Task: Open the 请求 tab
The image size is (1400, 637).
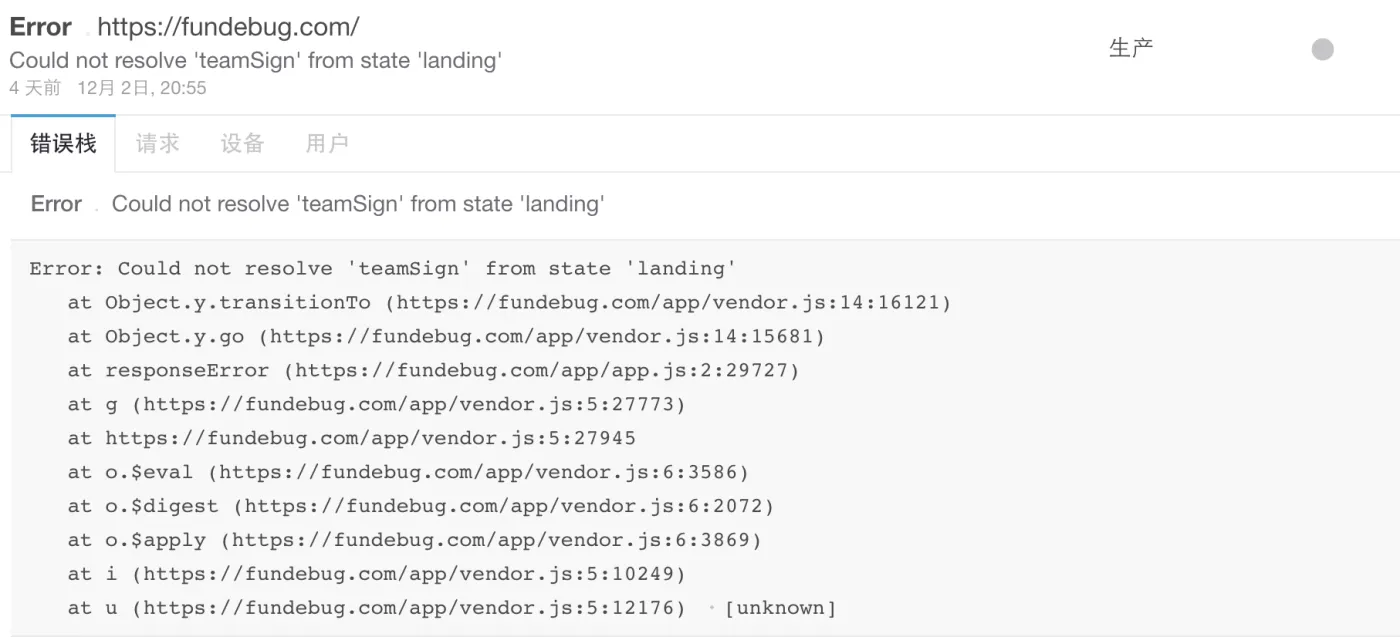Action: pos(158,144)
